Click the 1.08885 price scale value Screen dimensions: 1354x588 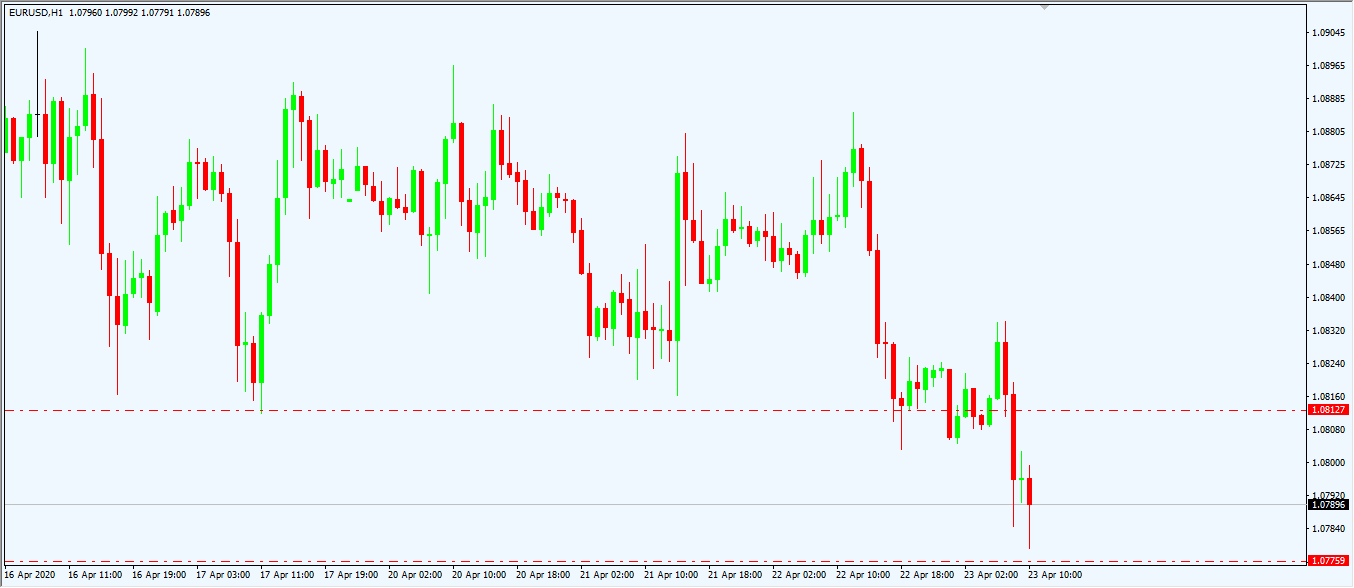click(x=1328, y=99)
